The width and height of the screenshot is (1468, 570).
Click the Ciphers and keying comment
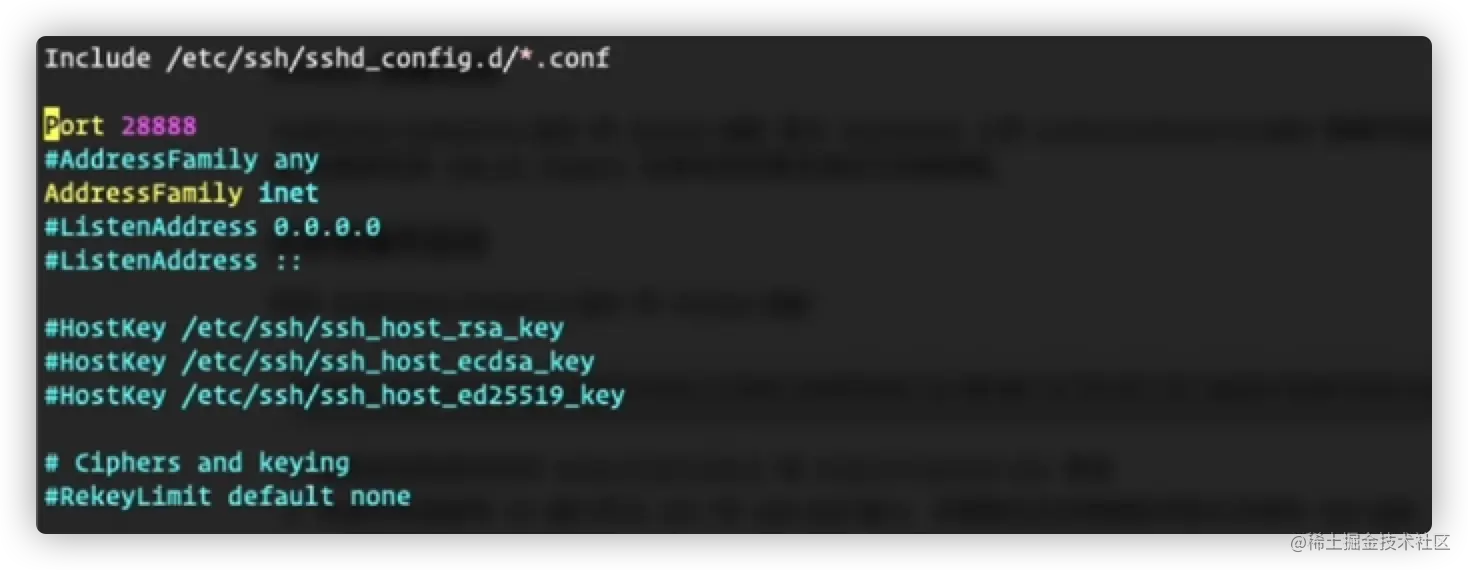(x=197, y=463)
